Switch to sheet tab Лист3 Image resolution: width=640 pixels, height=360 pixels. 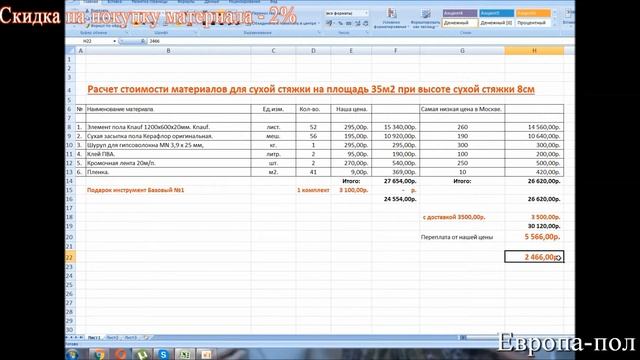(131, 338)
